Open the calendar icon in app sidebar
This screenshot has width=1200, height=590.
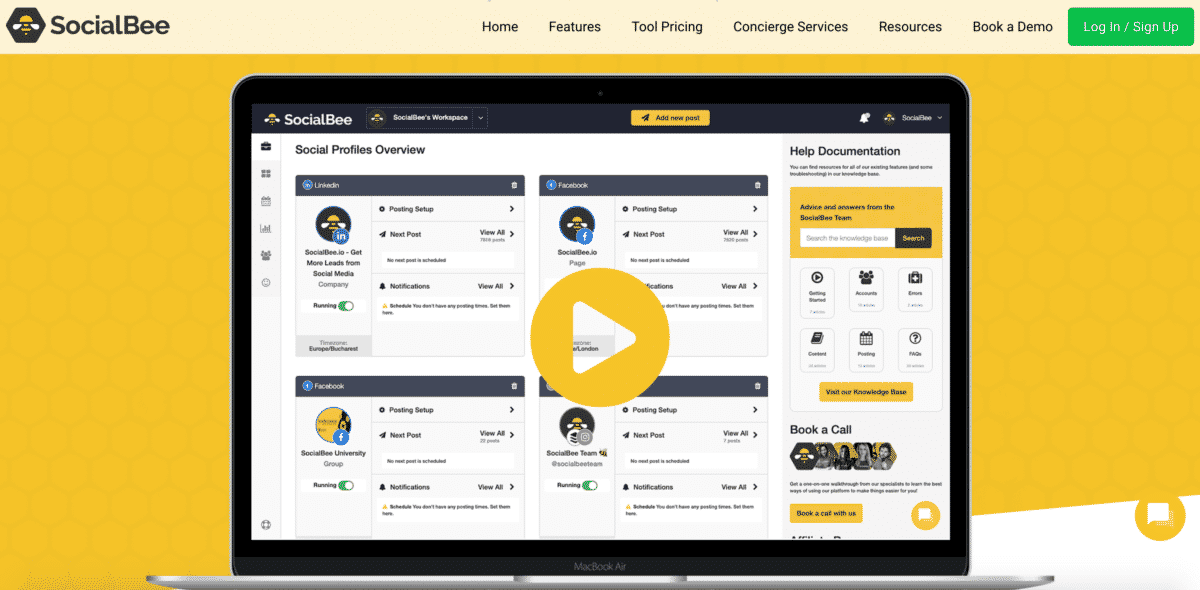click(266, 201)
